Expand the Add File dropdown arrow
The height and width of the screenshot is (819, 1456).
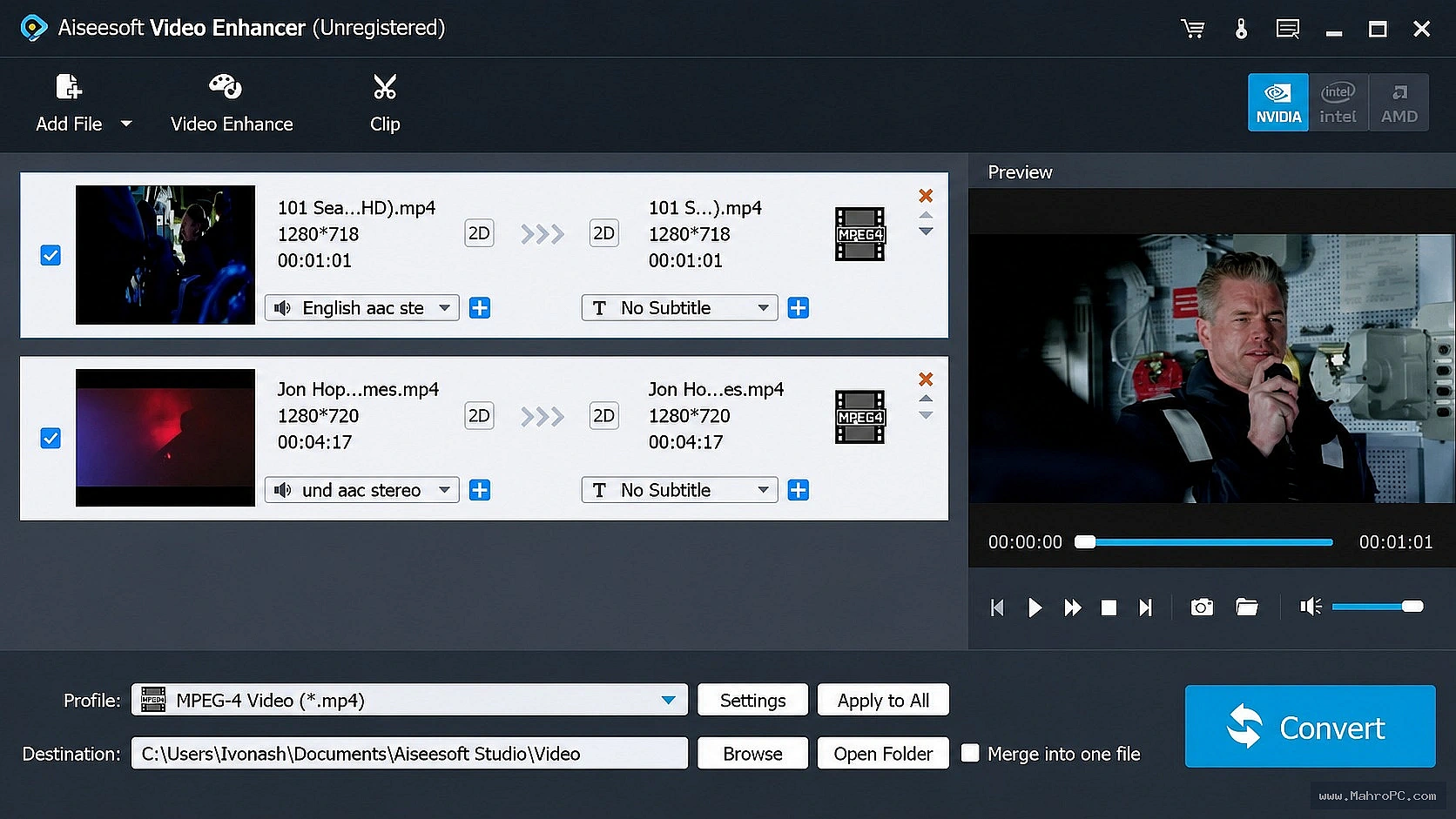click(x=126, y=124)
